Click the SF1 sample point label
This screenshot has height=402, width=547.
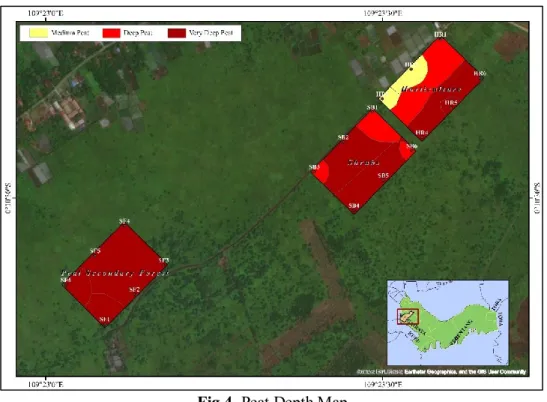pos(105,319)
